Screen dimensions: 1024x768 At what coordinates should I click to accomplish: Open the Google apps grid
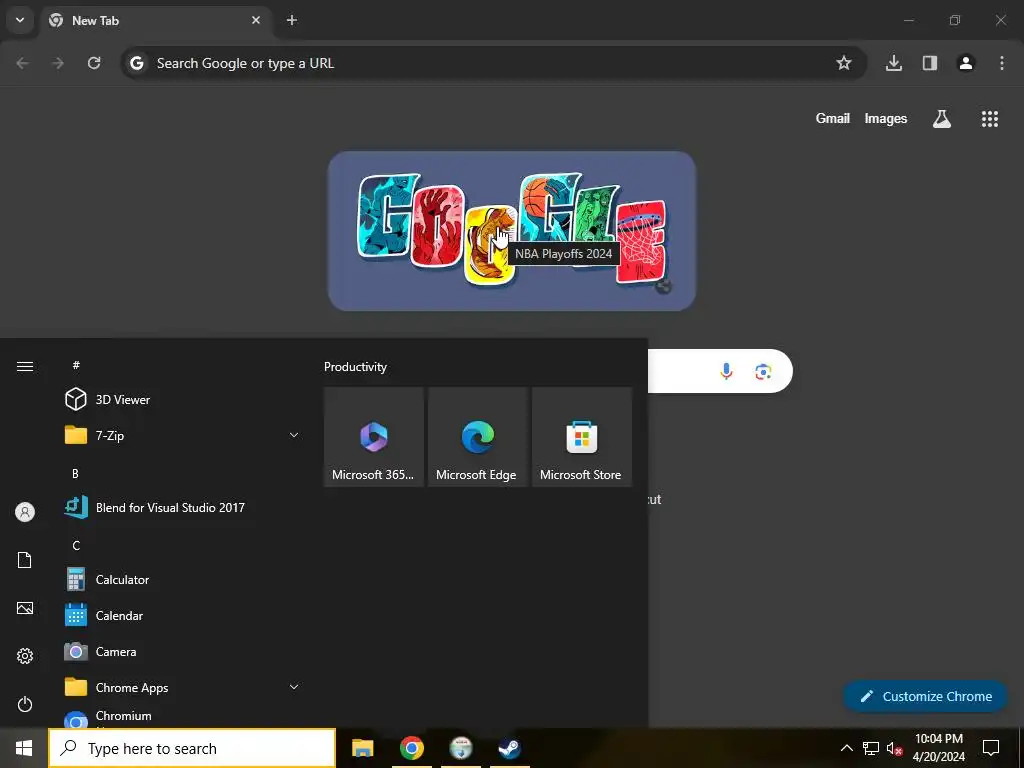990,118
